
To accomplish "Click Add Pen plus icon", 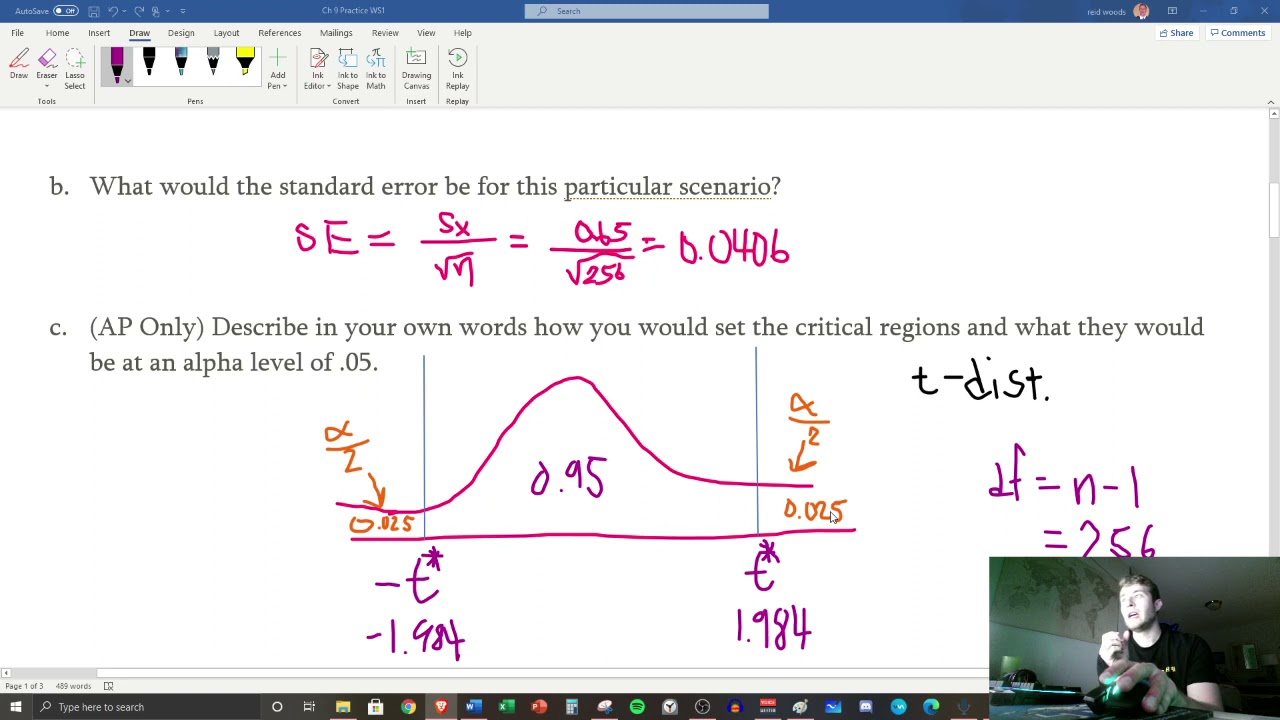I will tap(277, 59).
